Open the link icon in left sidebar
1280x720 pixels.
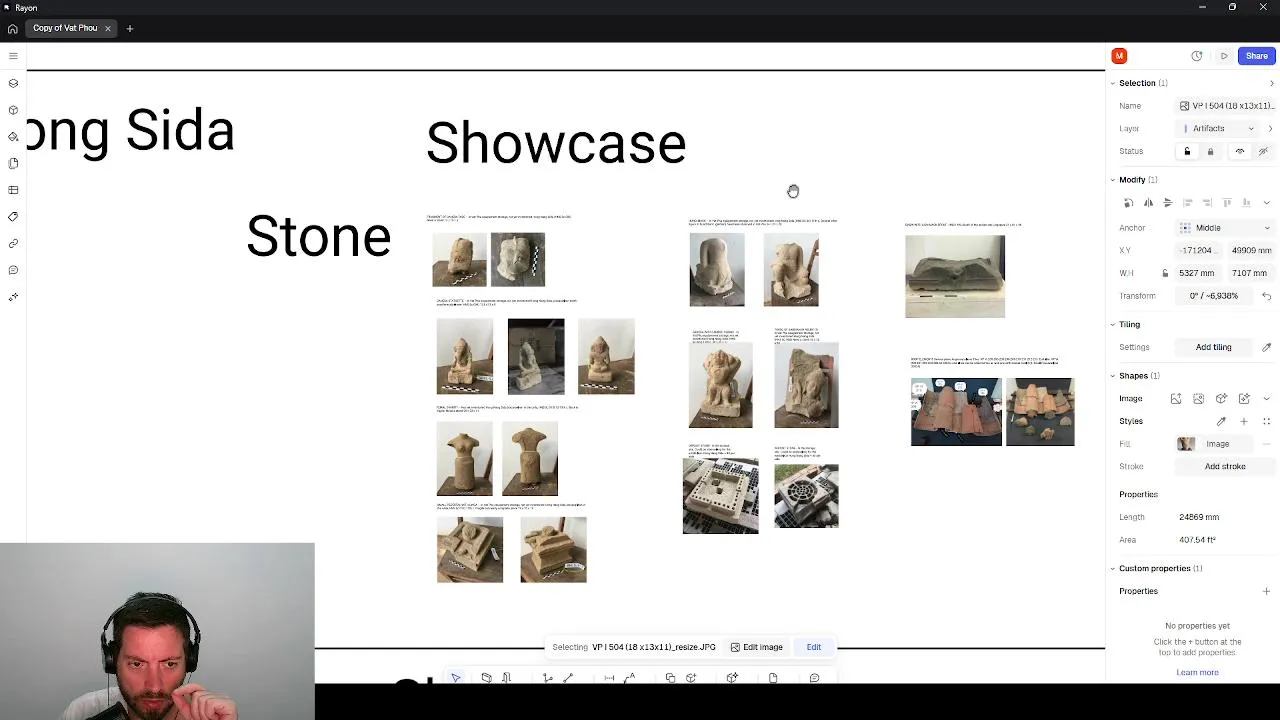(13, 243)
